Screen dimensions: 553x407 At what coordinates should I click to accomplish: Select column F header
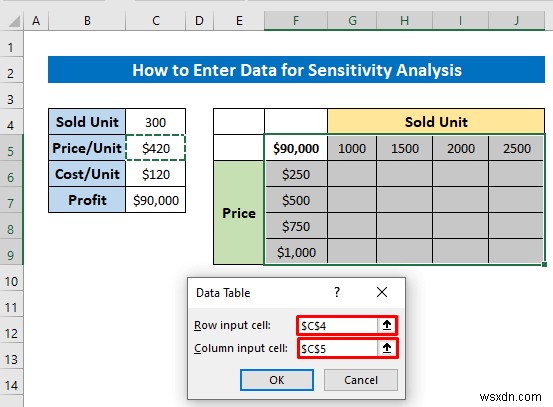pos(296,21)
